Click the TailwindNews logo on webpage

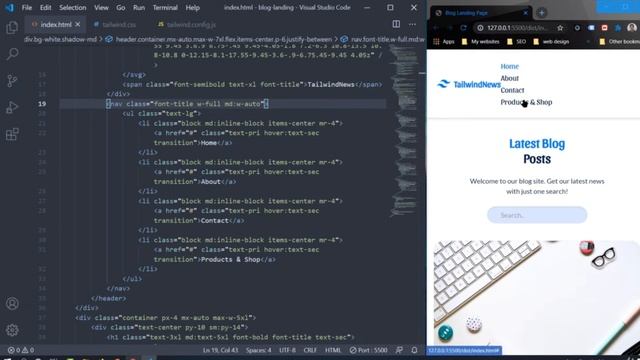469,84
